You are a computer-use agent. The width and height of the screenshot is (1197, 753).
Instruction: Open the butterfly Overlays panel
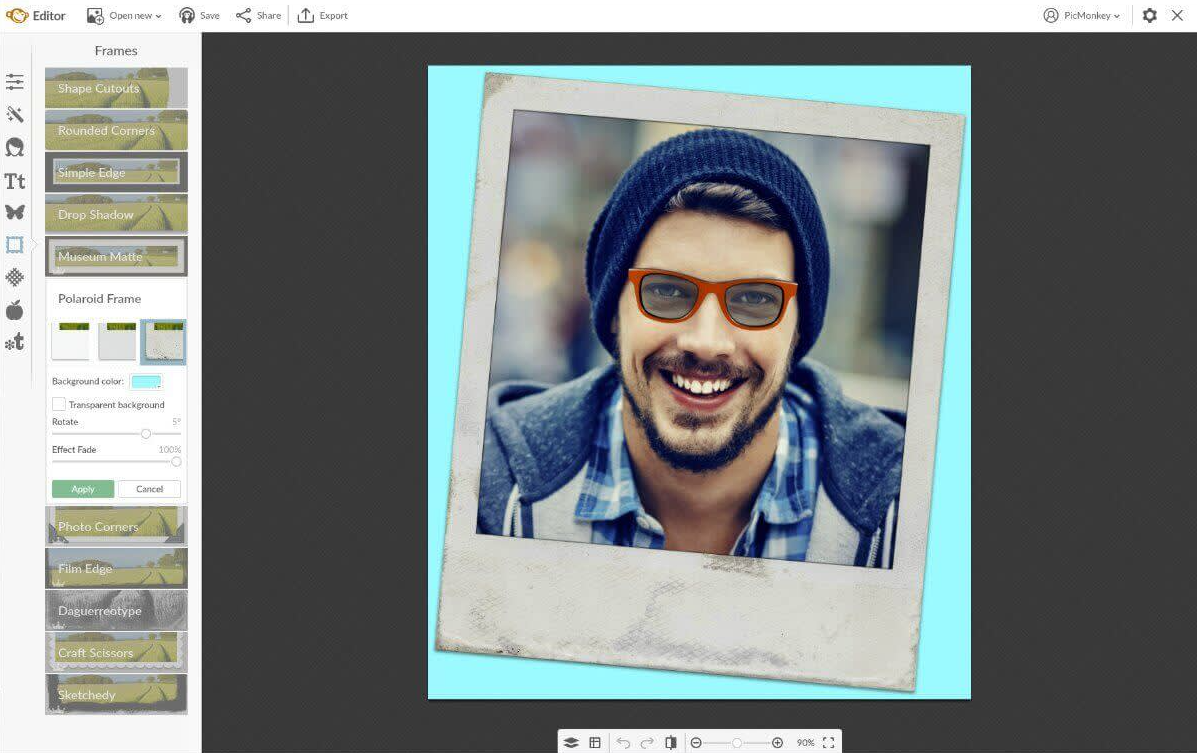click(x=15, y=212)
